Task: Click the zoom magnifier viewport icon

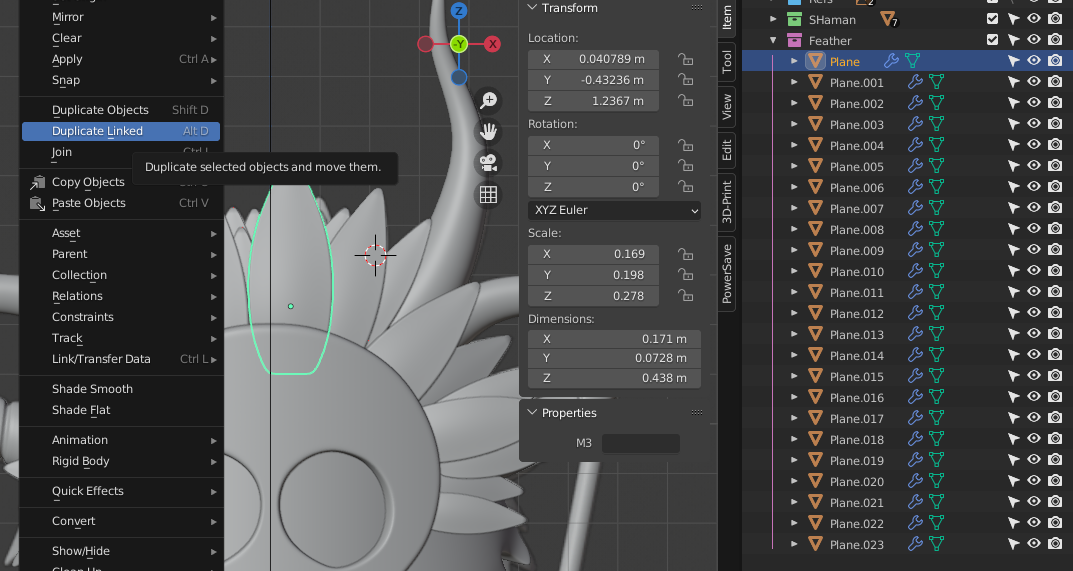Action: pyautogui.click(x=488, y=100)
